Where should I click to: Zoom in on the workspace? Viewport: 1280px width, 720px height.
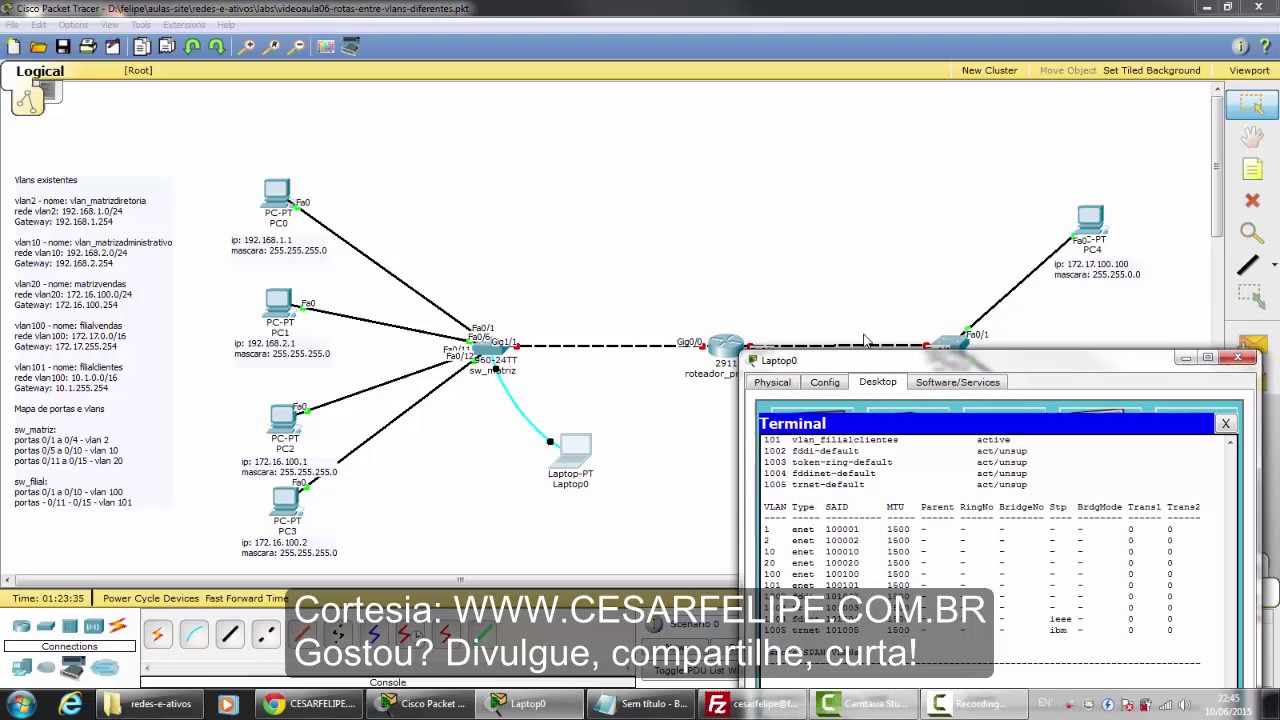pos(246,46)
